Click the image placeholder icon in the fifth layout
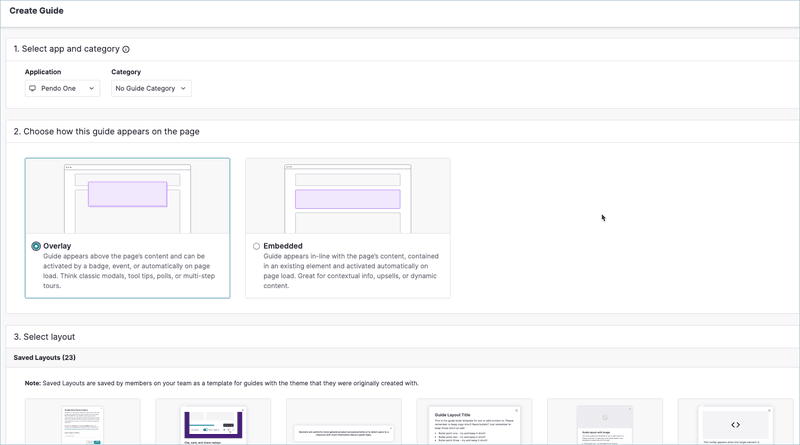The height and width of the screenshot is (445, 800). [604, 418]
